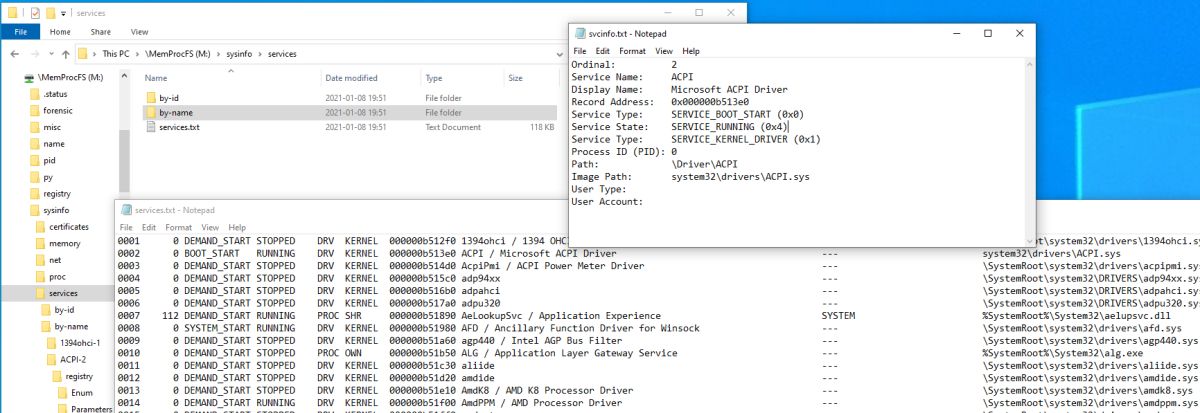
Task: Click the '118 KB' size of services.txt
Action: 542,127
